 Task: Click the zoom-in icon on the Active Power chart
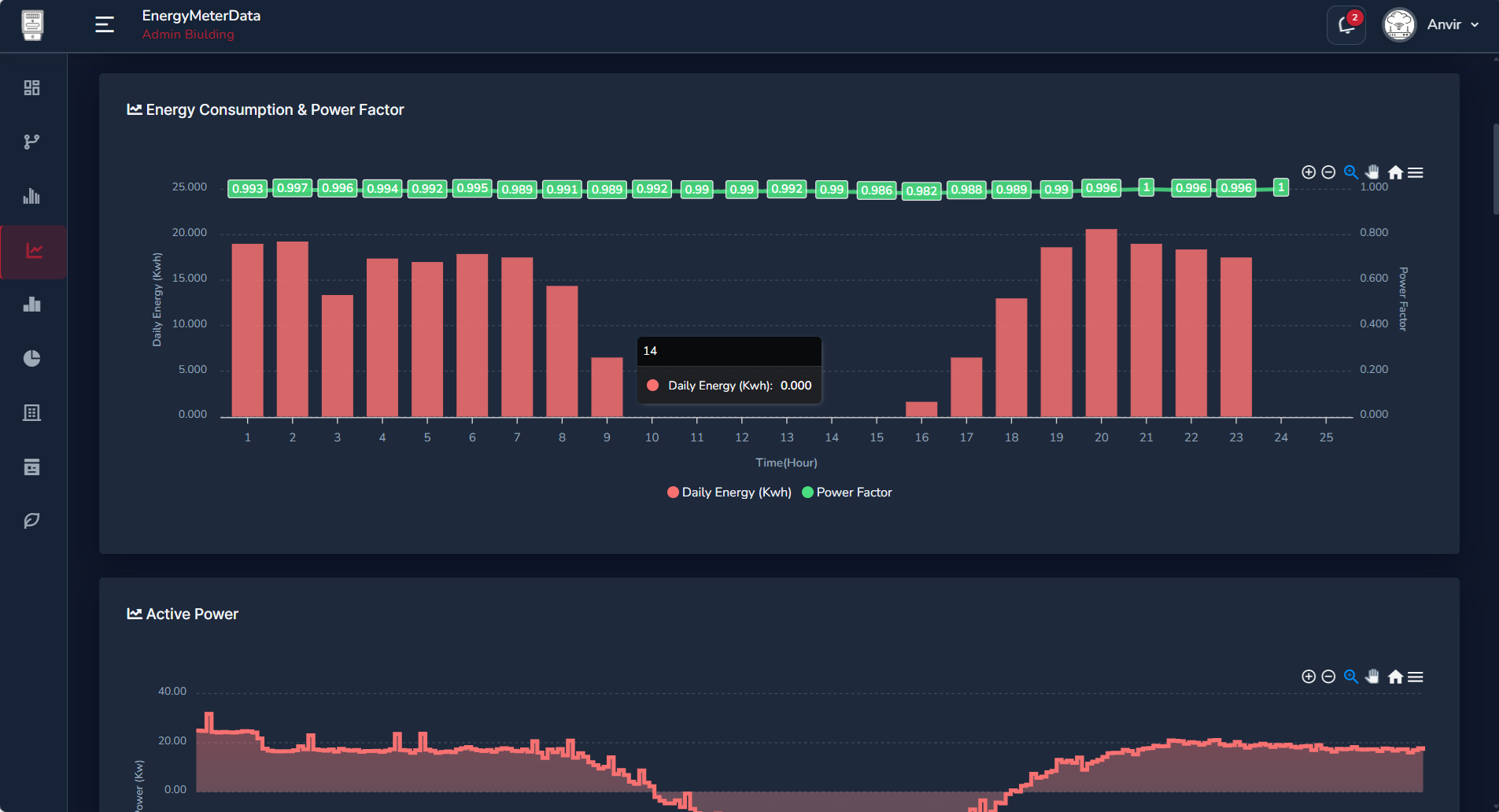click(x=1309, y=676)
